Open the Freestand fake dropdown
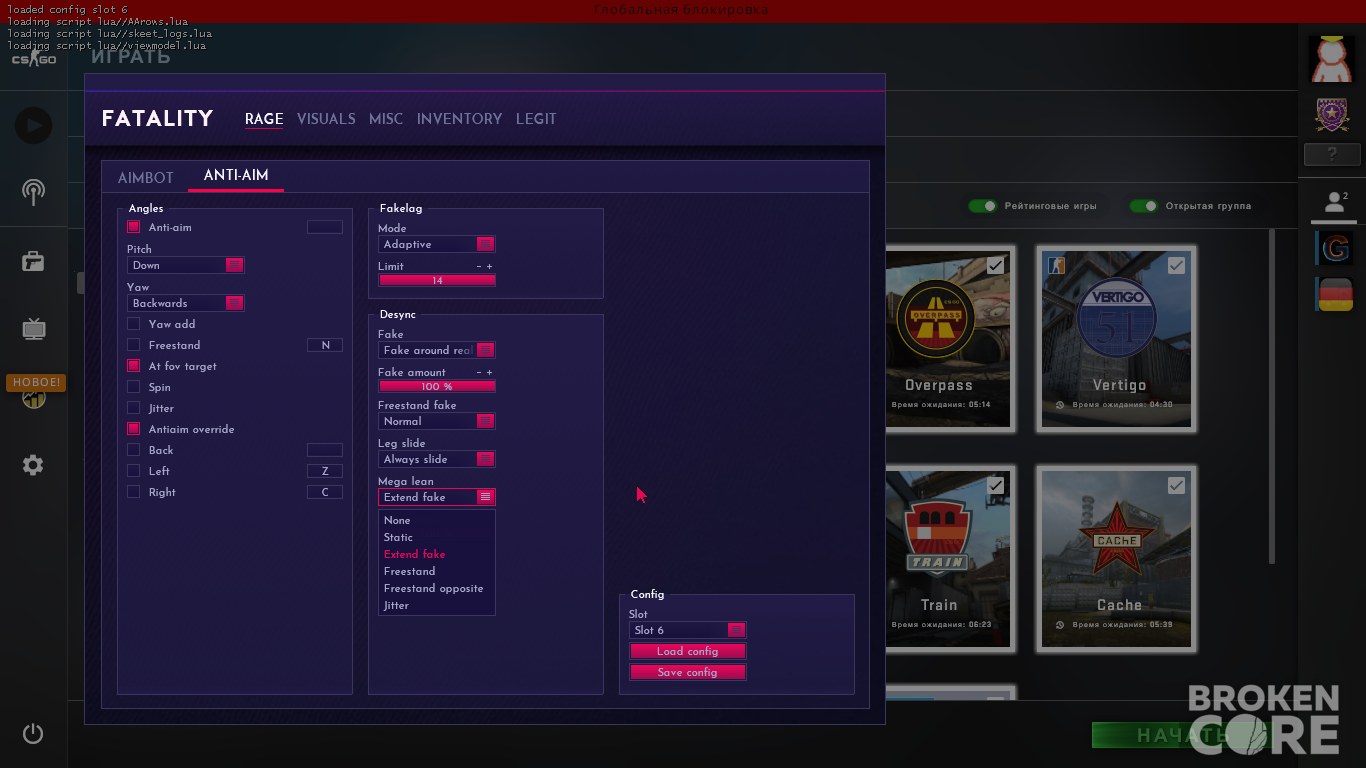1366x768 pixels. coord(437,421)
